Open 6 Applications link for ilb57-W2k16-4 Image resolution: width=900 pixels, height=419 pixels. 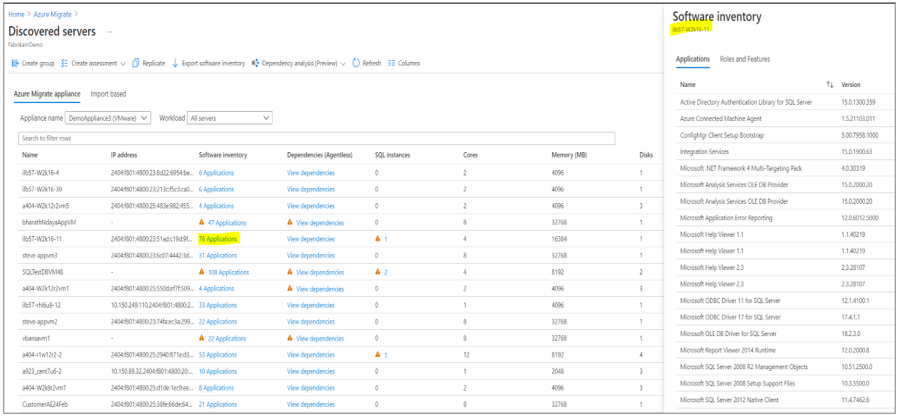click(216, 173)
